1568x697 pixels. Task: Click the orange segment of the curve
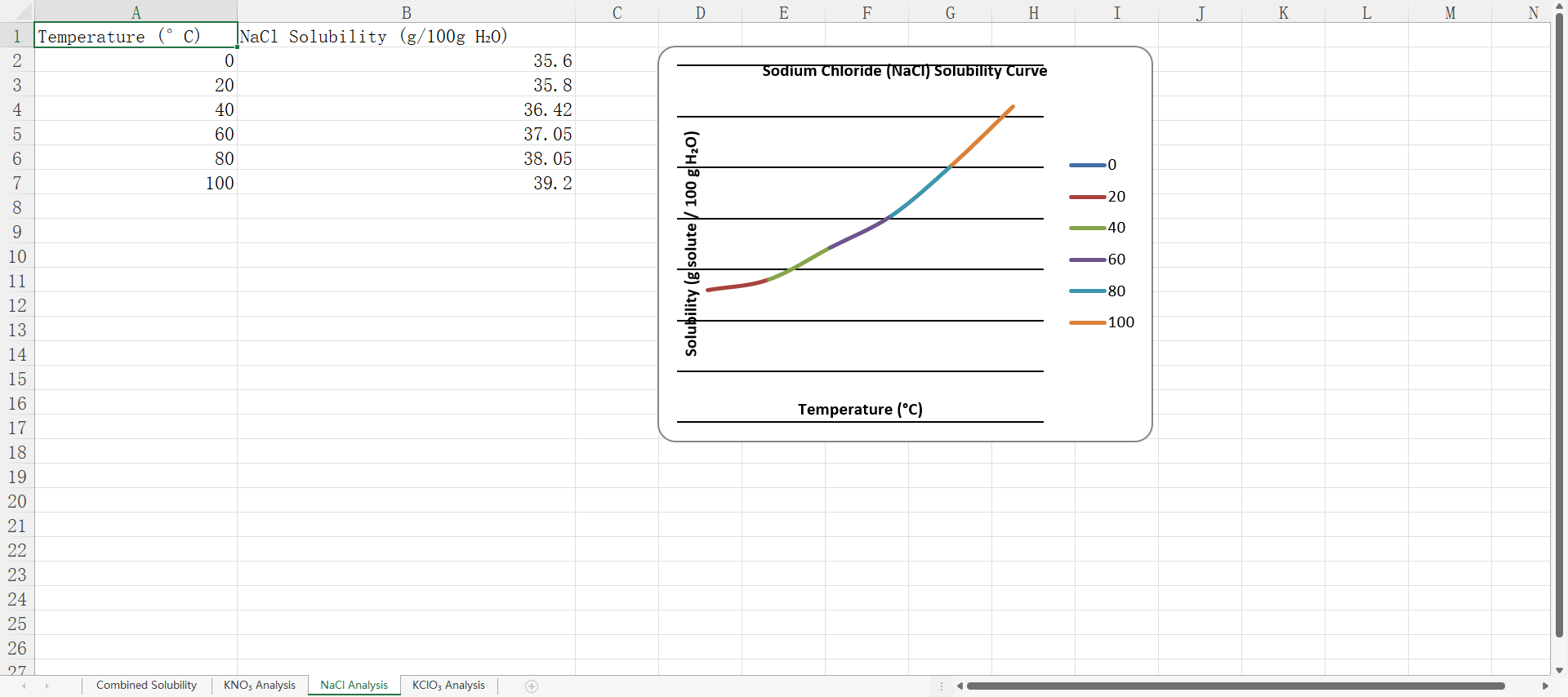pos(982,135)
